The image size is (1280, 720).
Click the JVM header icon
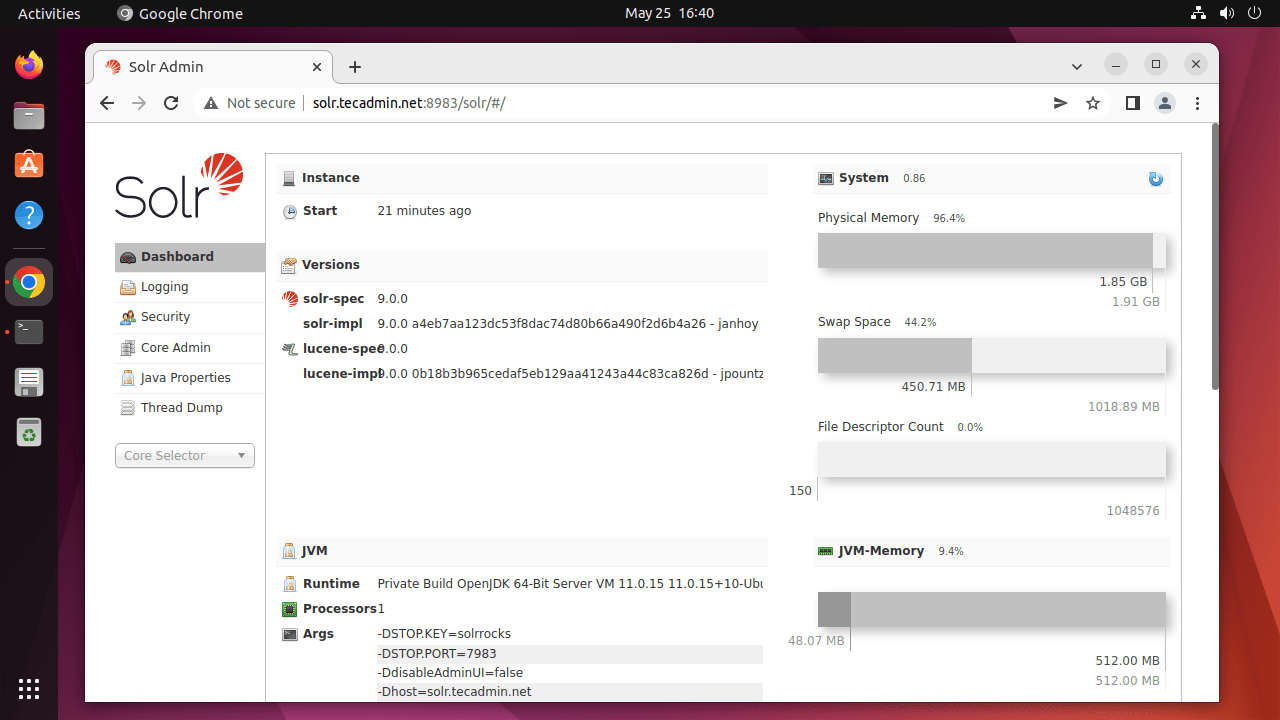tap(289, 551)
